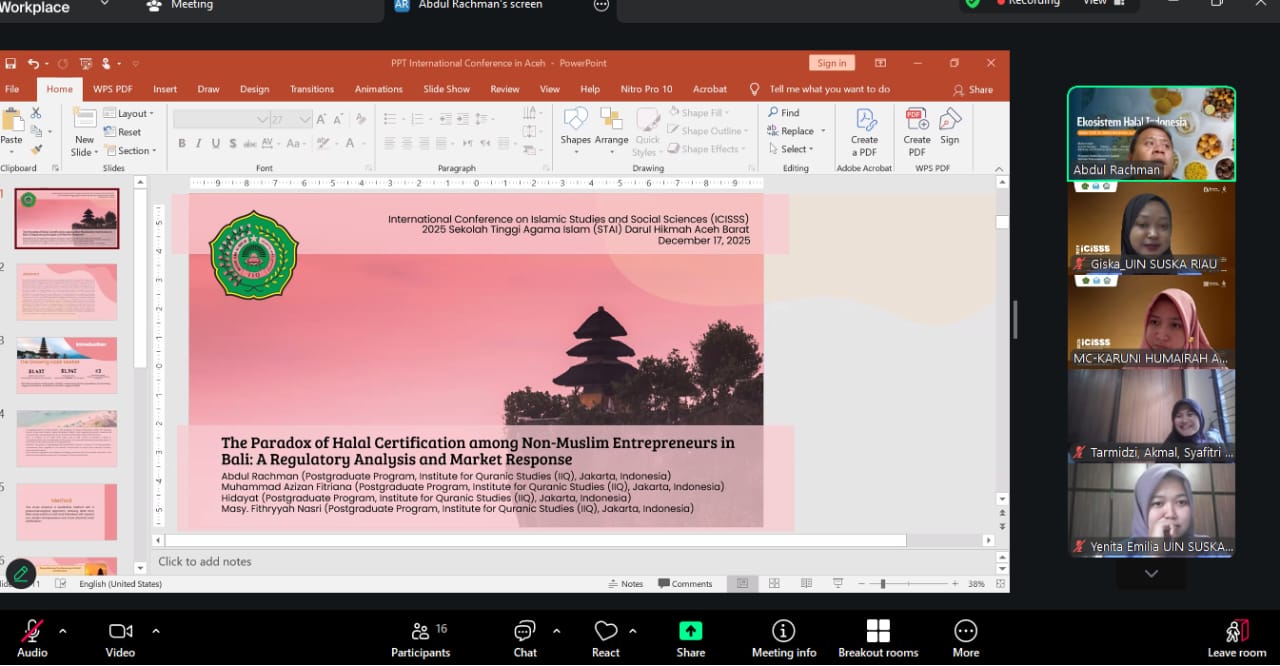The width and height of the screenshot is (1280, 666).
Task: Select slide 3 Introduction thumbnail
Action: point(67,365)
